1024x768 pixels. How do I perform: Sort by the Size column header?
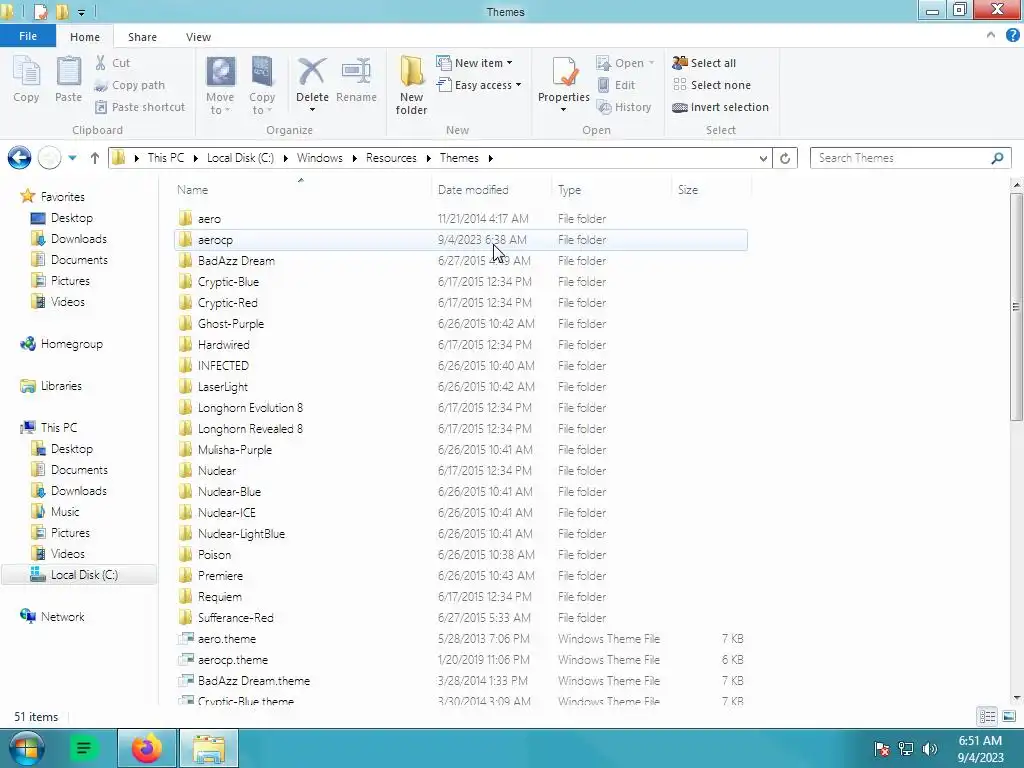(711, 189)
